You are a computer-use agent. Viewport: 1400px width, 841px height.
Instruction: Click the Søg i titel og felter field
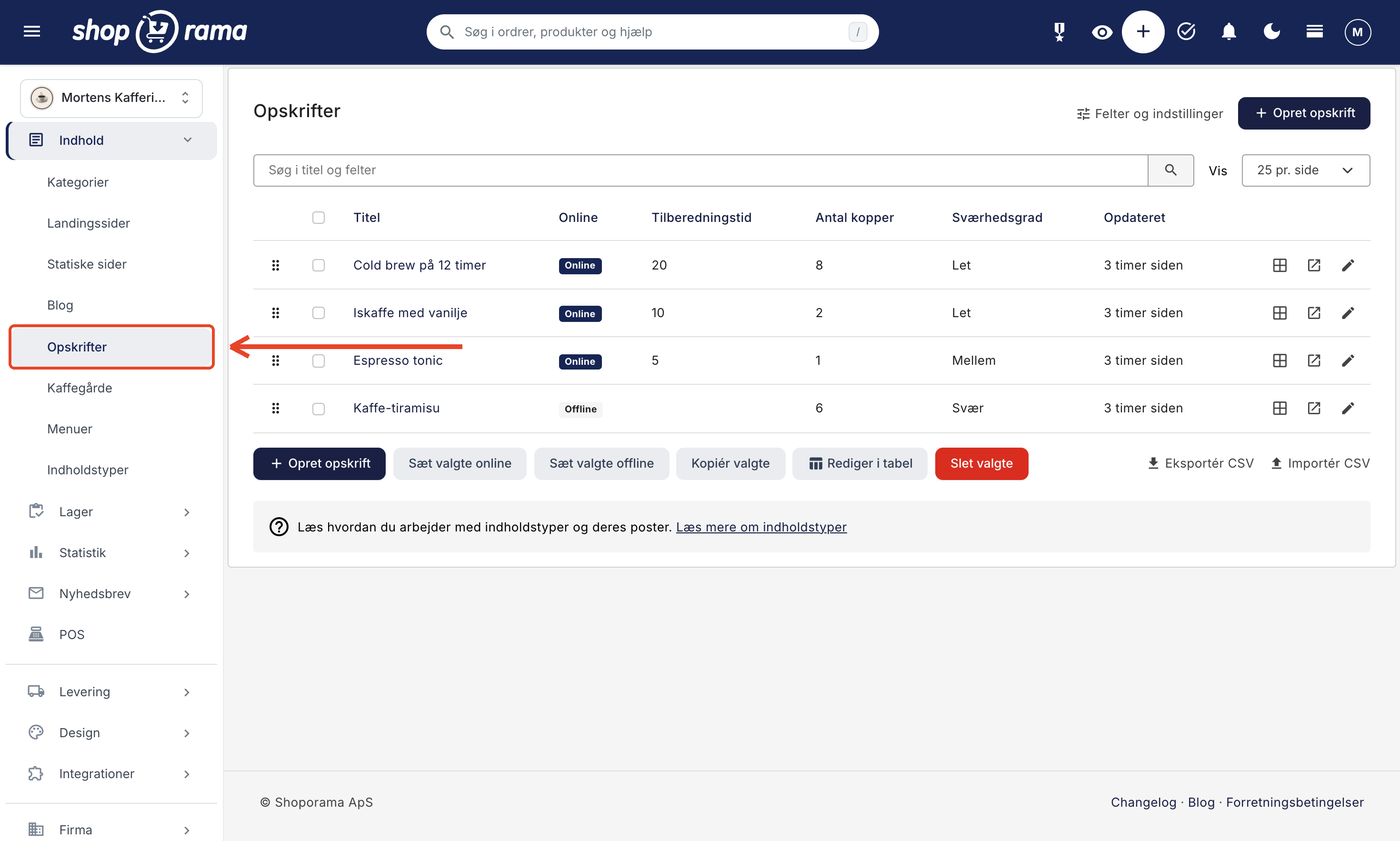(x=700, y=170)
